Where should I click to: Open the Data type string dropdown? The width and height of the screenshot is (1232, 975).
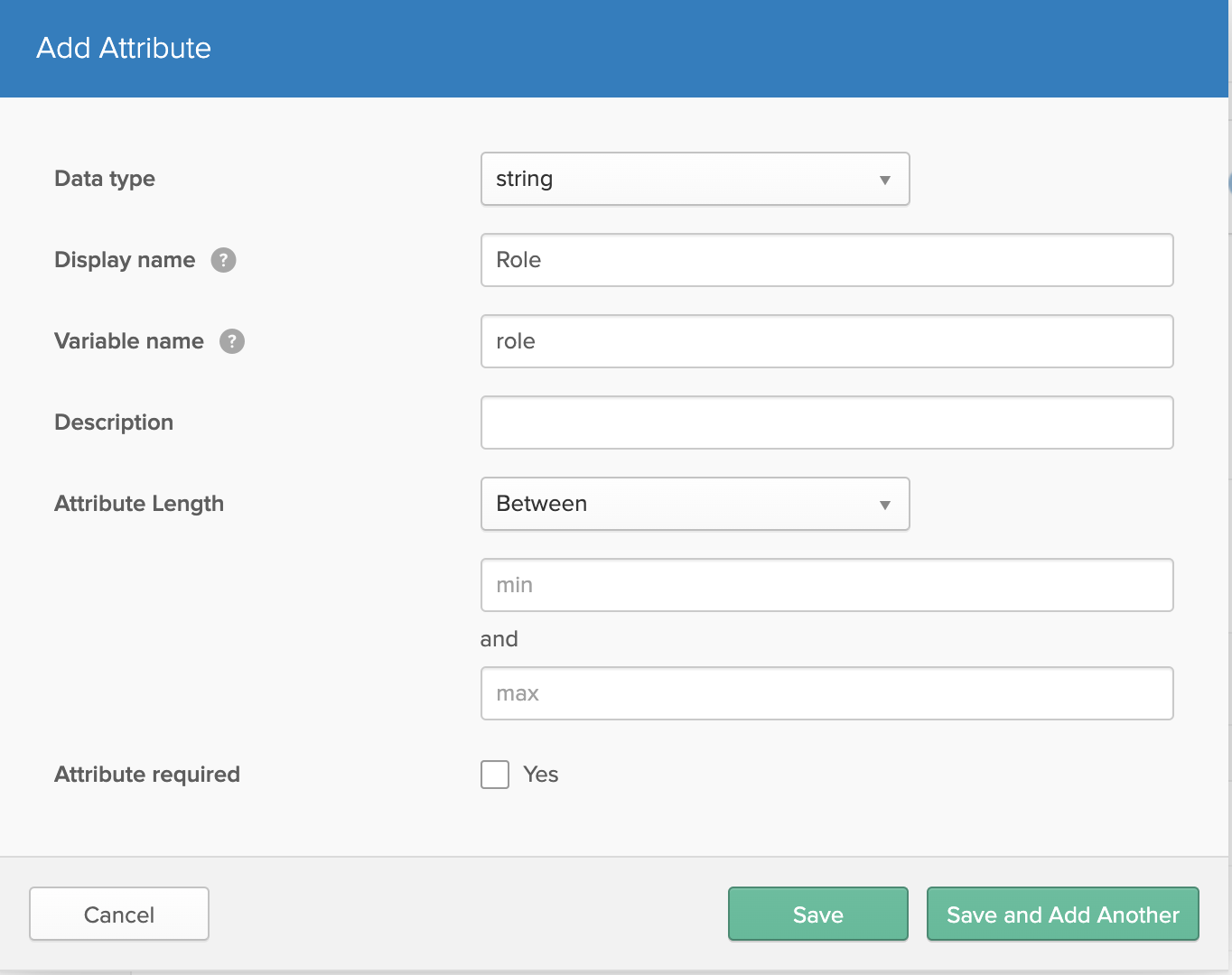click(x=695, y=179)
